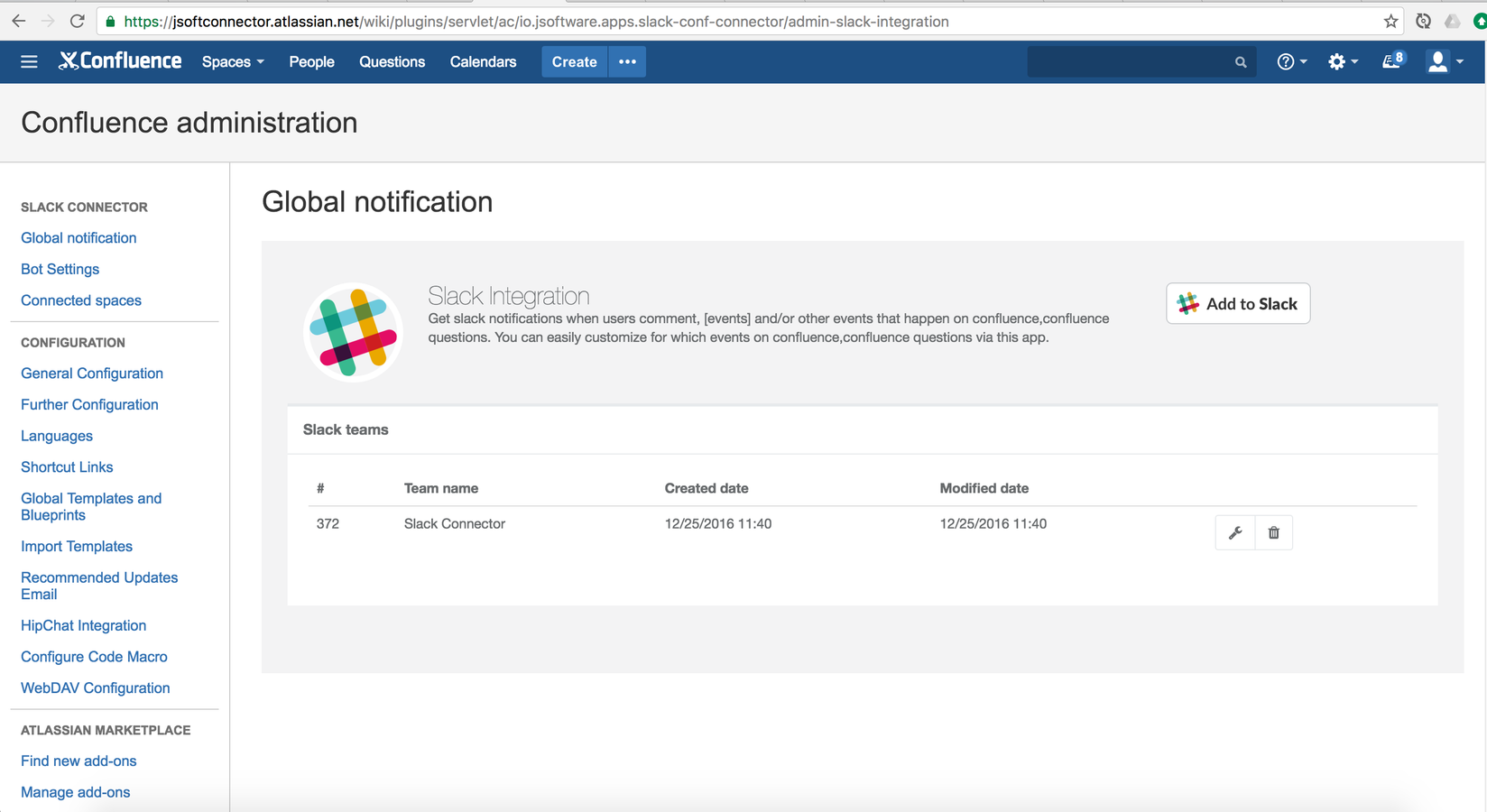
Task: Click the trash delete icon for Slack Connector
Action: tap(1273, 532)
